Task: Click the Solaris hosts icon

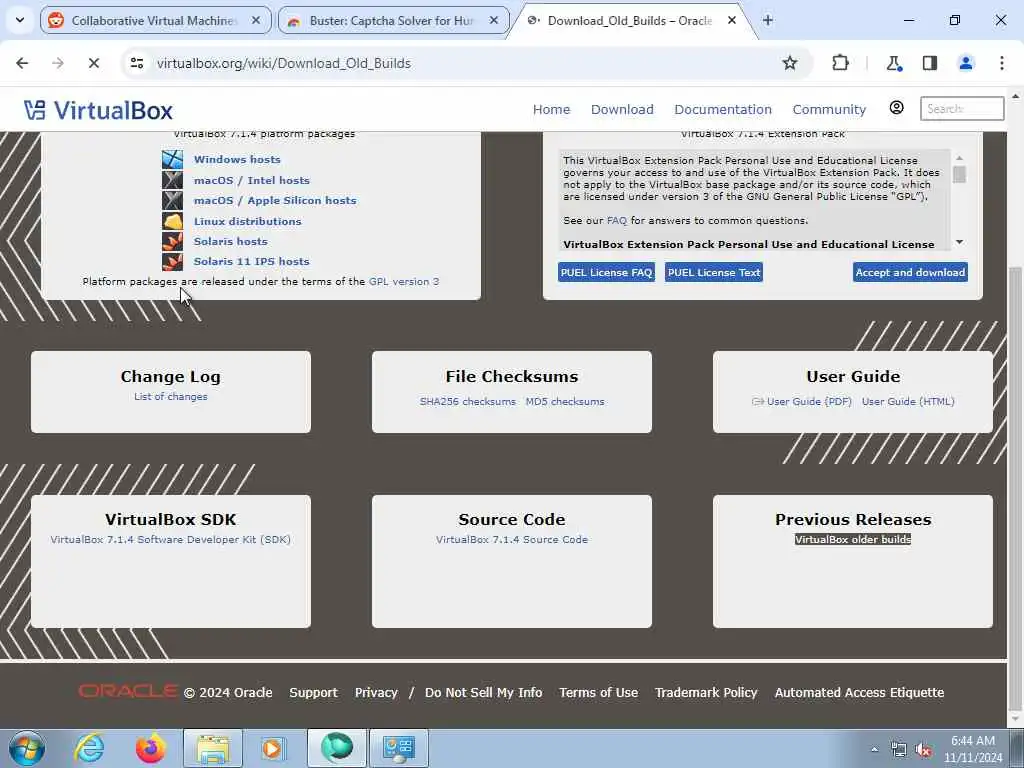Action: tap(172, 241)
